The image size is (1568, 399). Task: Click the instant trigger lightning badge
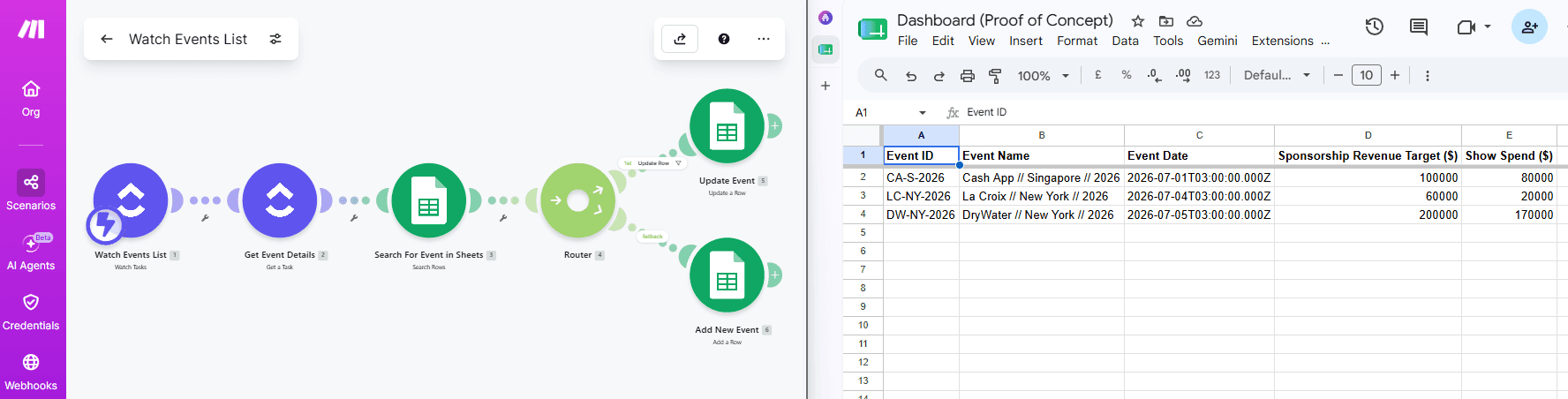104,224
